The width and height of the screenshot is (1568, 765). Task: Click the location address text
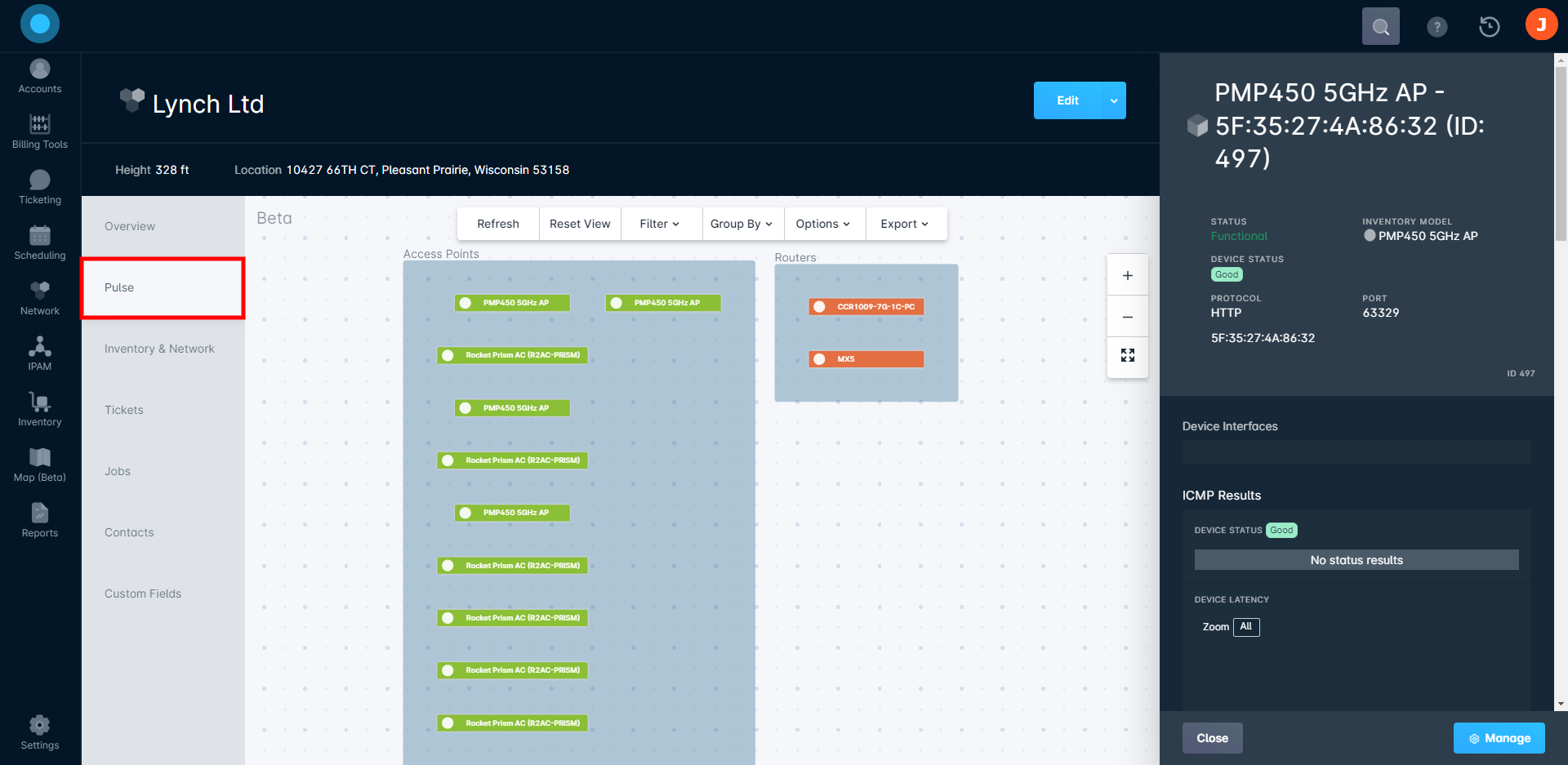pos(428,170)
